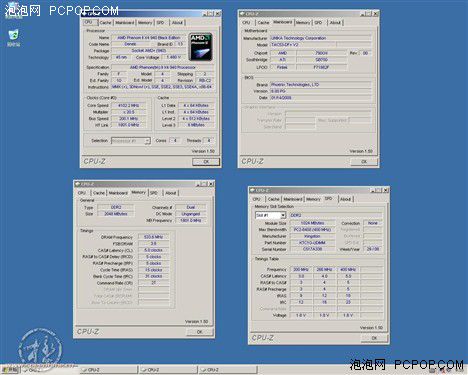Click the Cores count field
The image size is (468, 375).
click(x=175, y=141)
